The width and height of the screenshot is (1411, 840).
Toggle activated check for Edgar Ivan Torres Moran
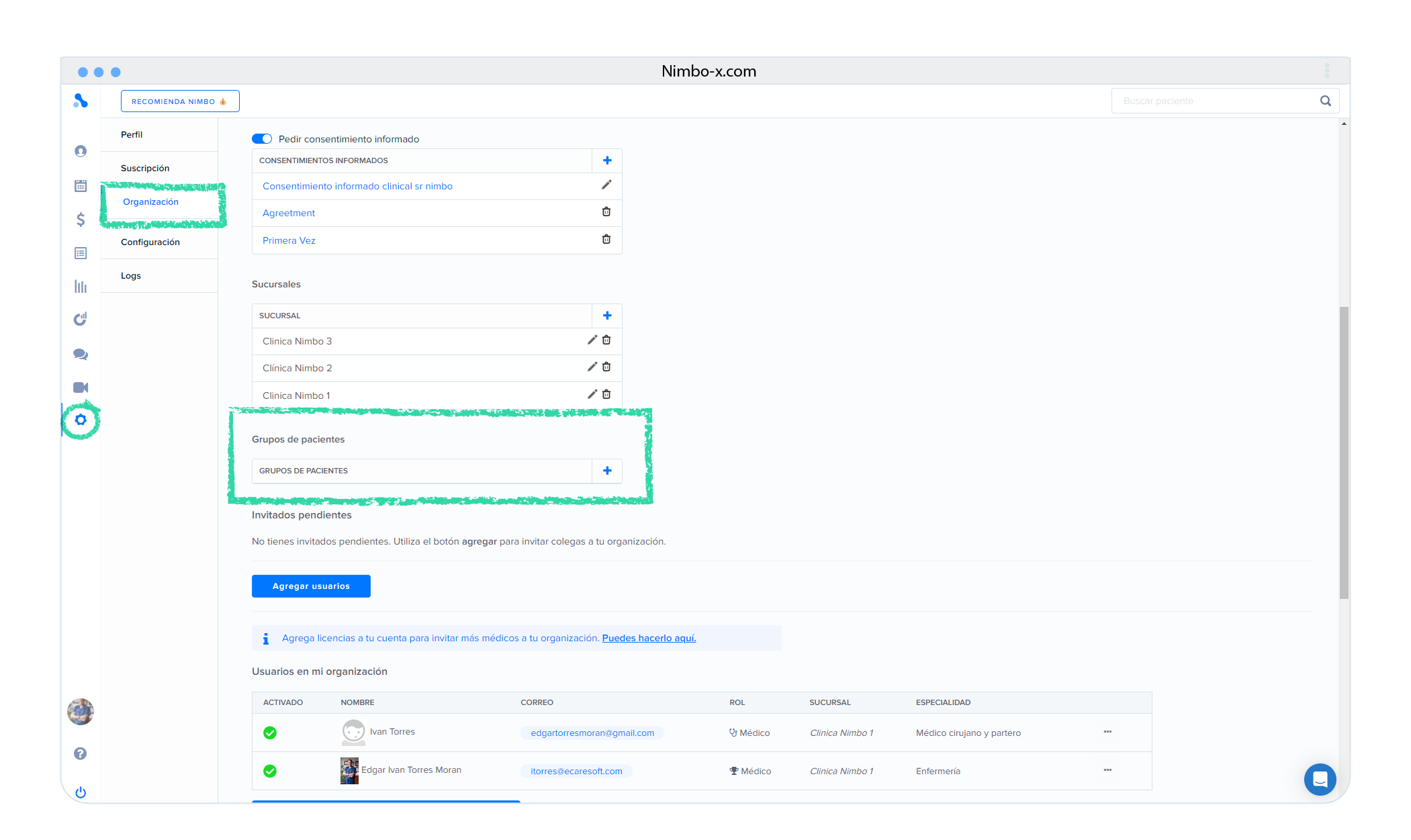click(270, 771)
